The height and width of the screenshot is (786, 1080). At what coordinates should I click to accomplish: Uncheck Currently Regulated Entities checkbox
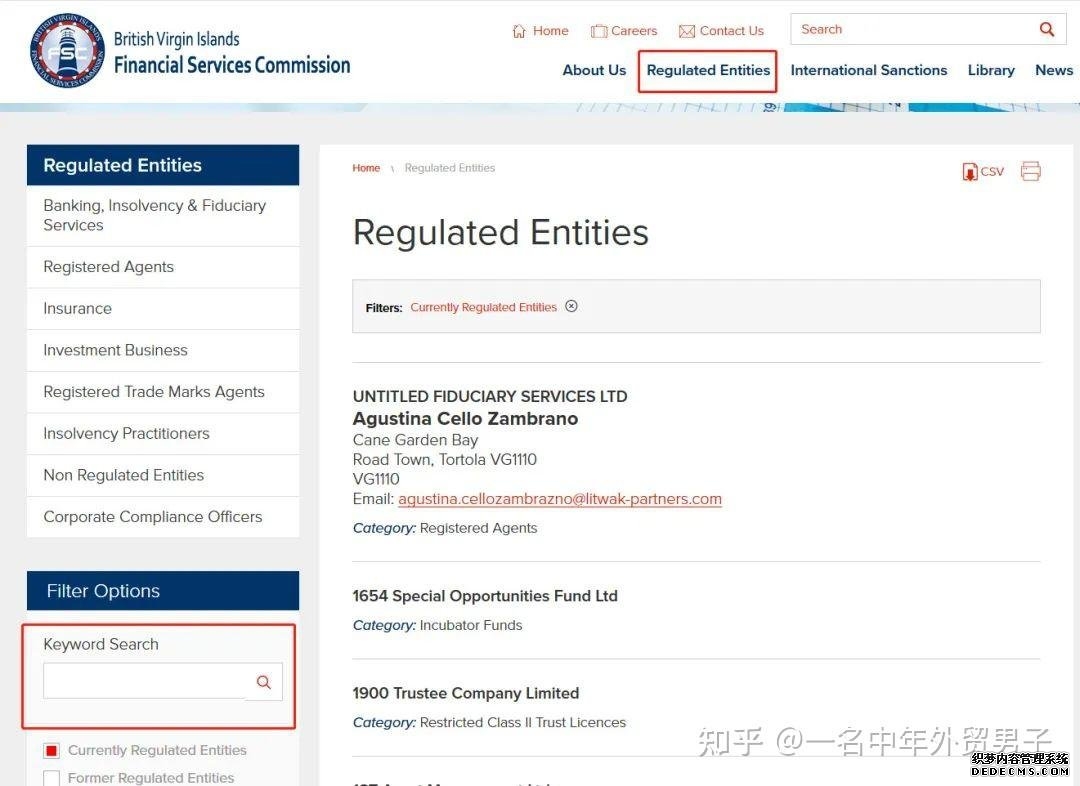click(52, 750)
